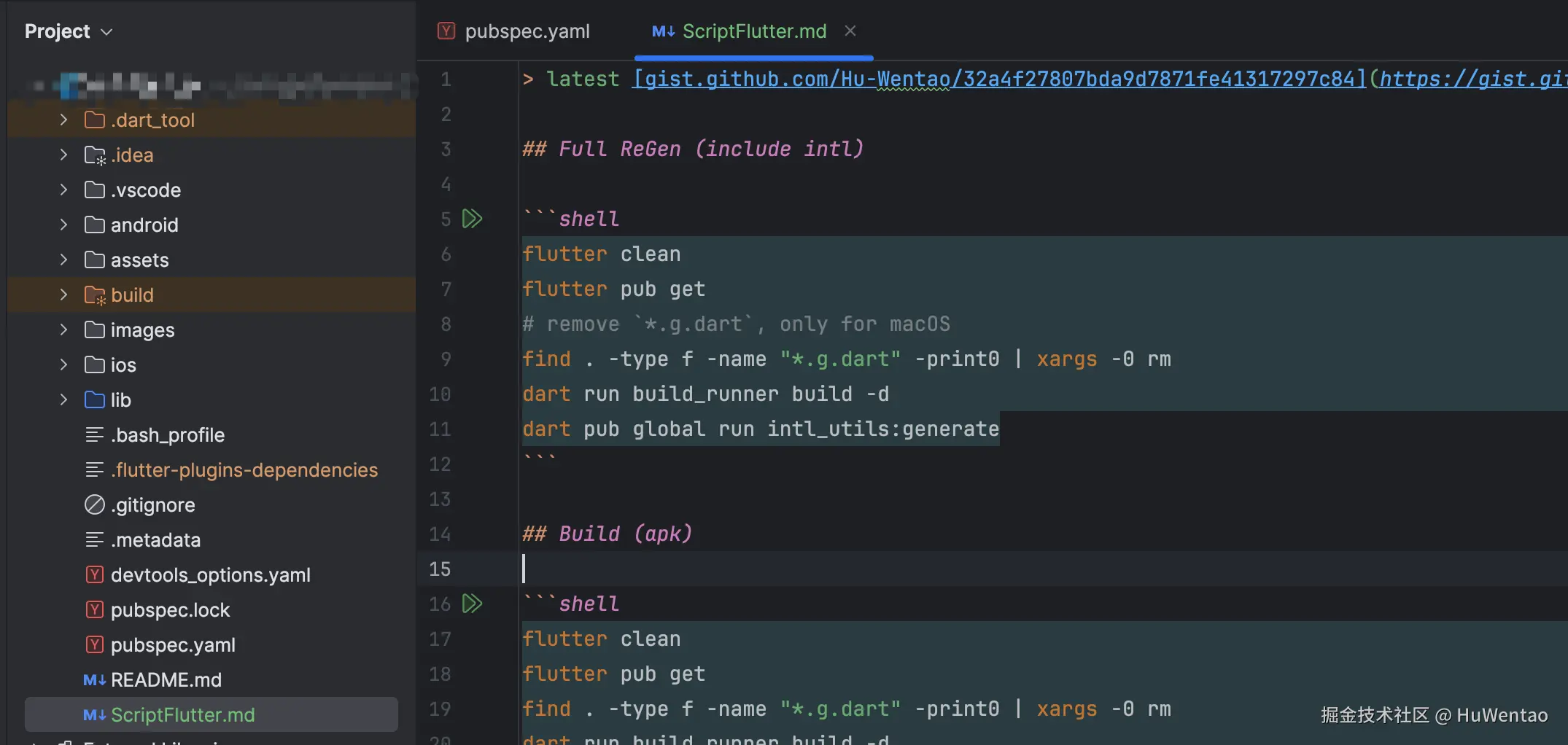
Task: Close the ScriptFlutter.md tab
Action: [x=850, y=31]
